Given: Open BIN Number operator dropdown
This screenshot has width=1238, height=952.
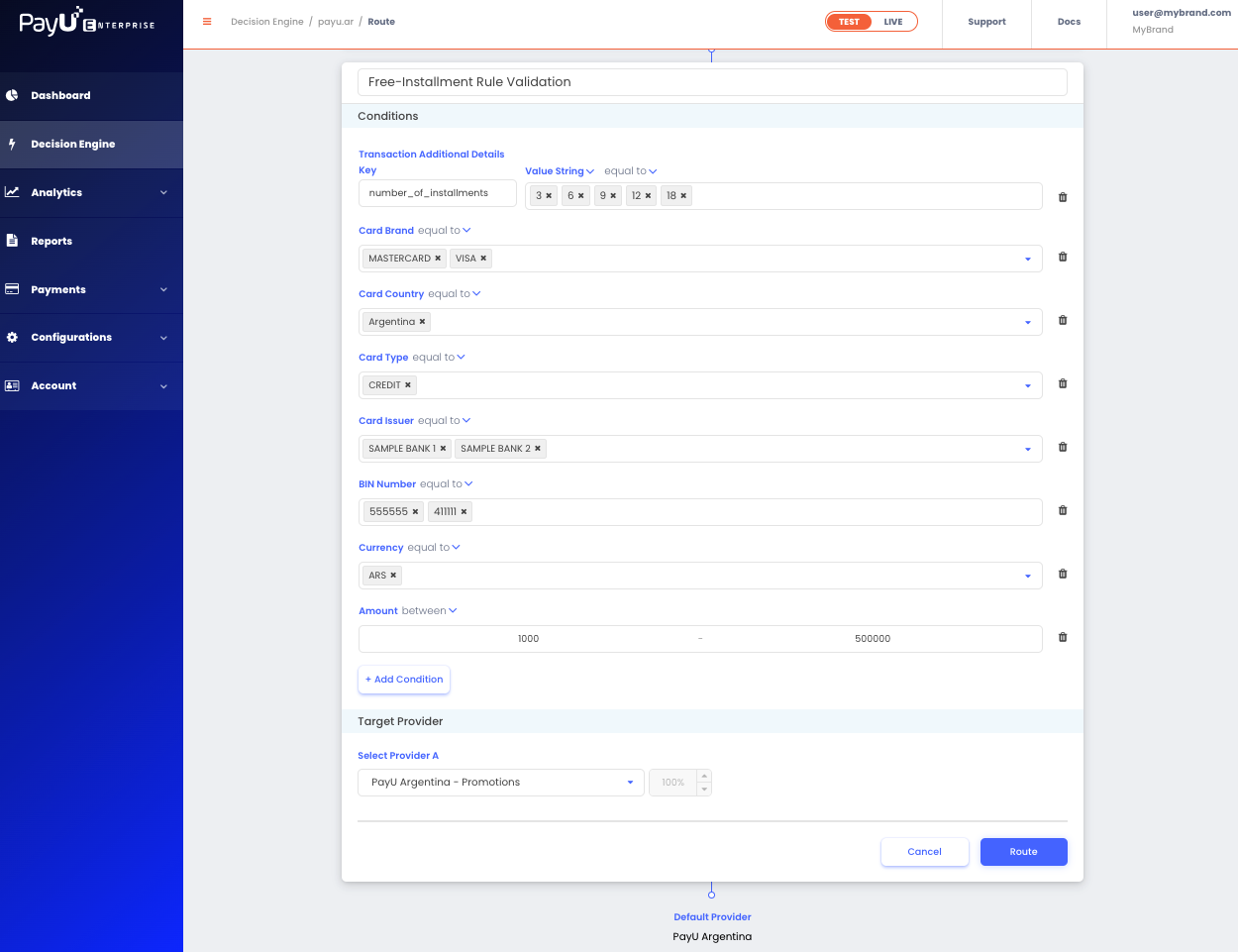Looking at the screenshot, I should (447, 484).
